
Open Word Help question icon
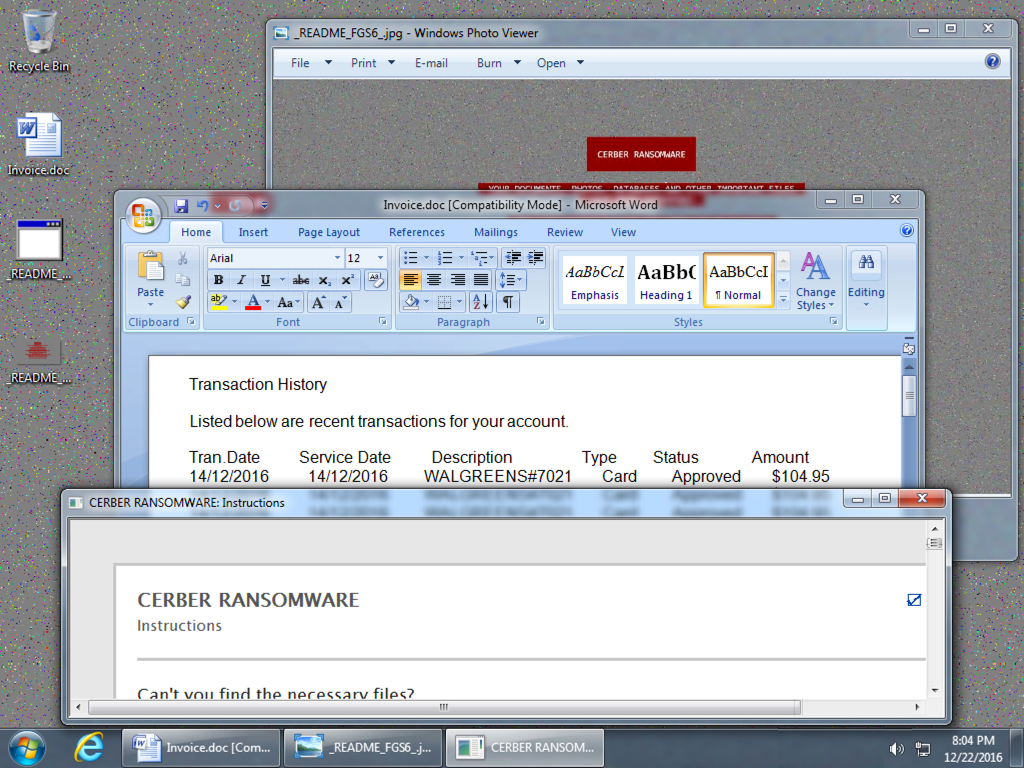tap(906, 231)
